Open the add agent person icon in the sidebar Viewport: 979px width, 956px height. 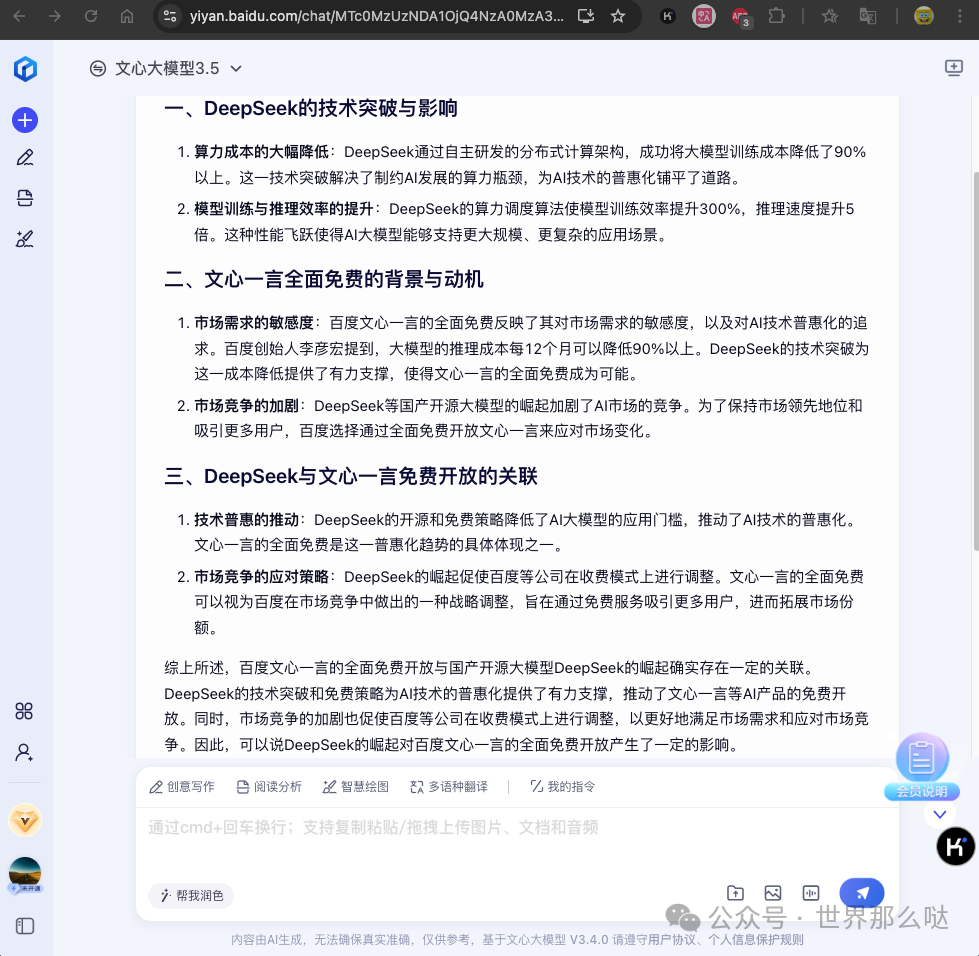(x=24, y=752)
